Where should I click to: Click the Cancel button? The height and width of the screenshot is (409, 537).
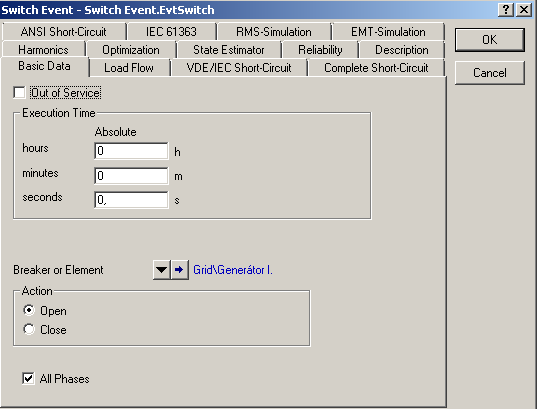(x=490, y=73)
